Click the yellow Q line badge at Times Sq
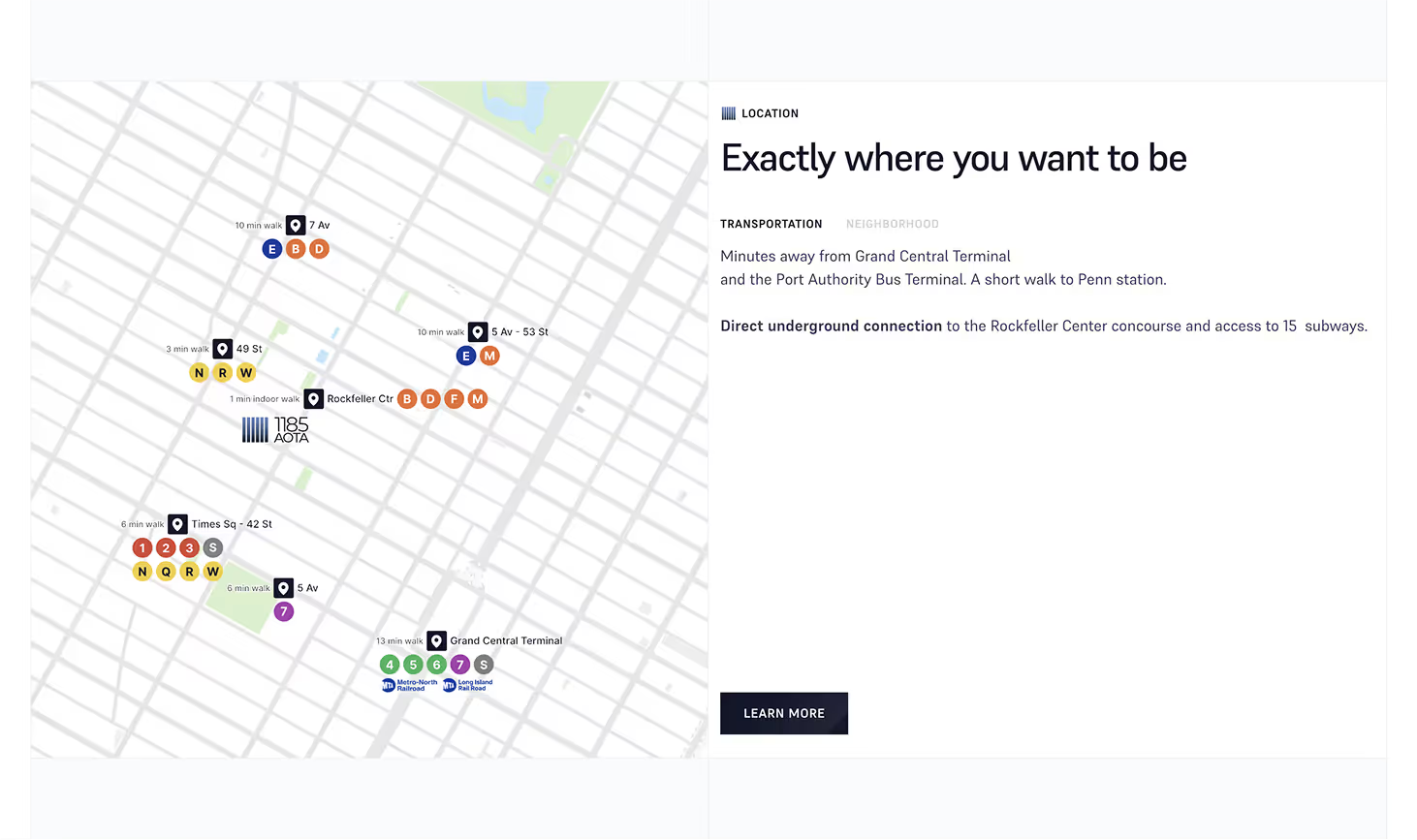The width and height of the screenshot is (1417, 840). coord(166,572)
